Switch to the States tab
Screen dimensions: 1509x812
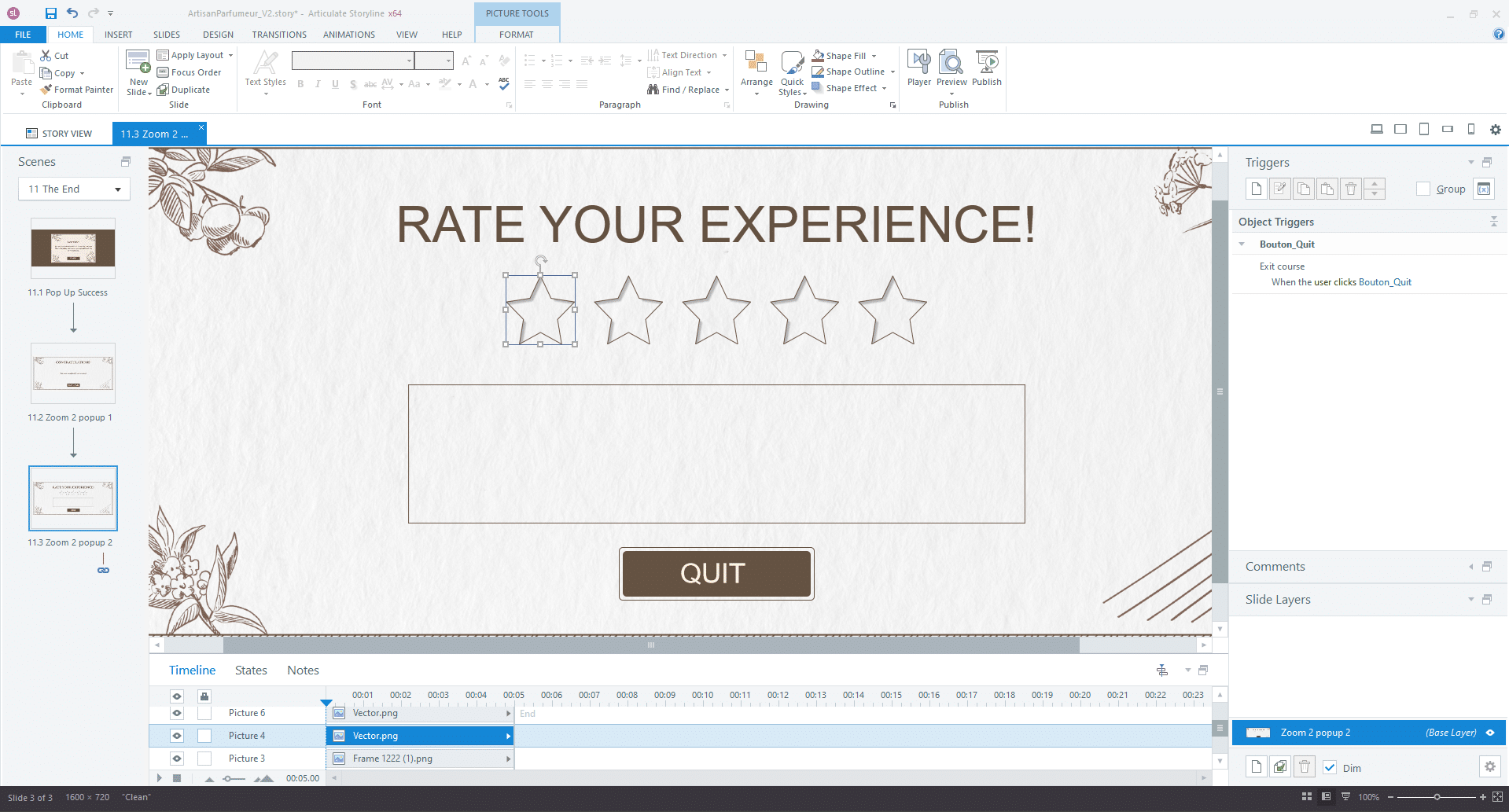click(251, 671)
